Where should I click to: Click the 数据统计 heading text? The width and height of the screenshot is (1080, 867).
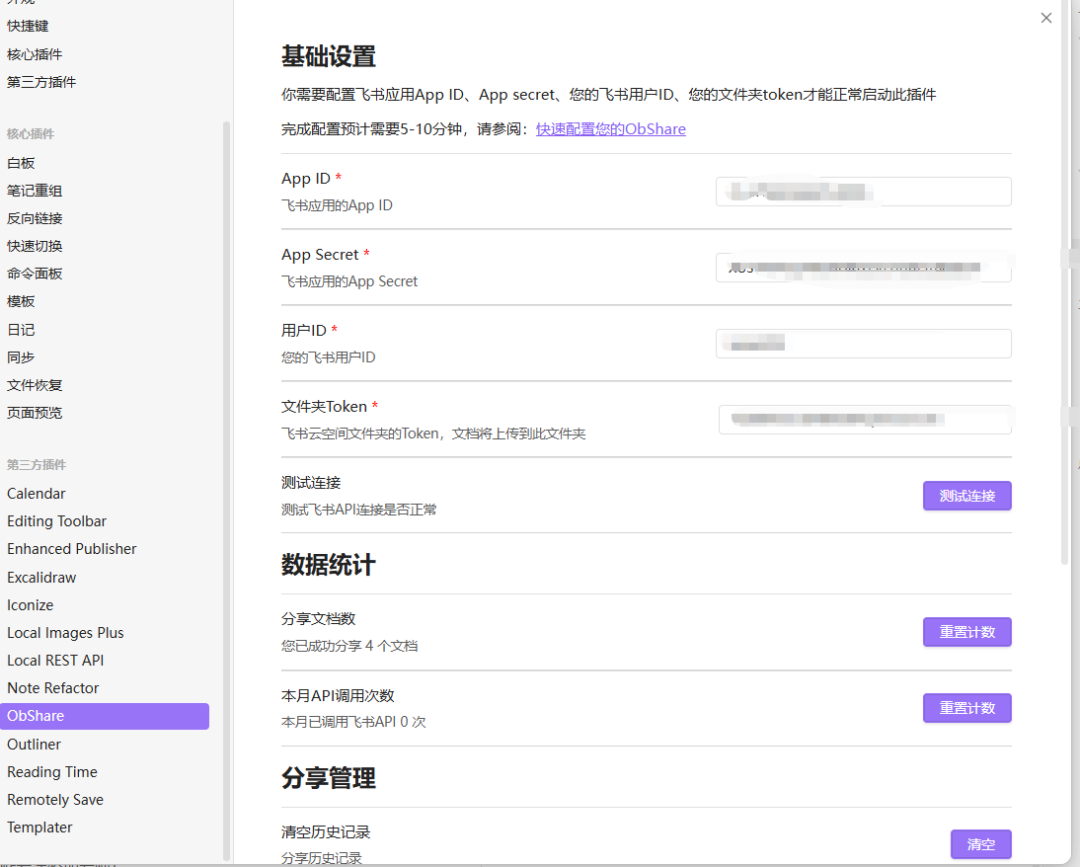point(329,565)
